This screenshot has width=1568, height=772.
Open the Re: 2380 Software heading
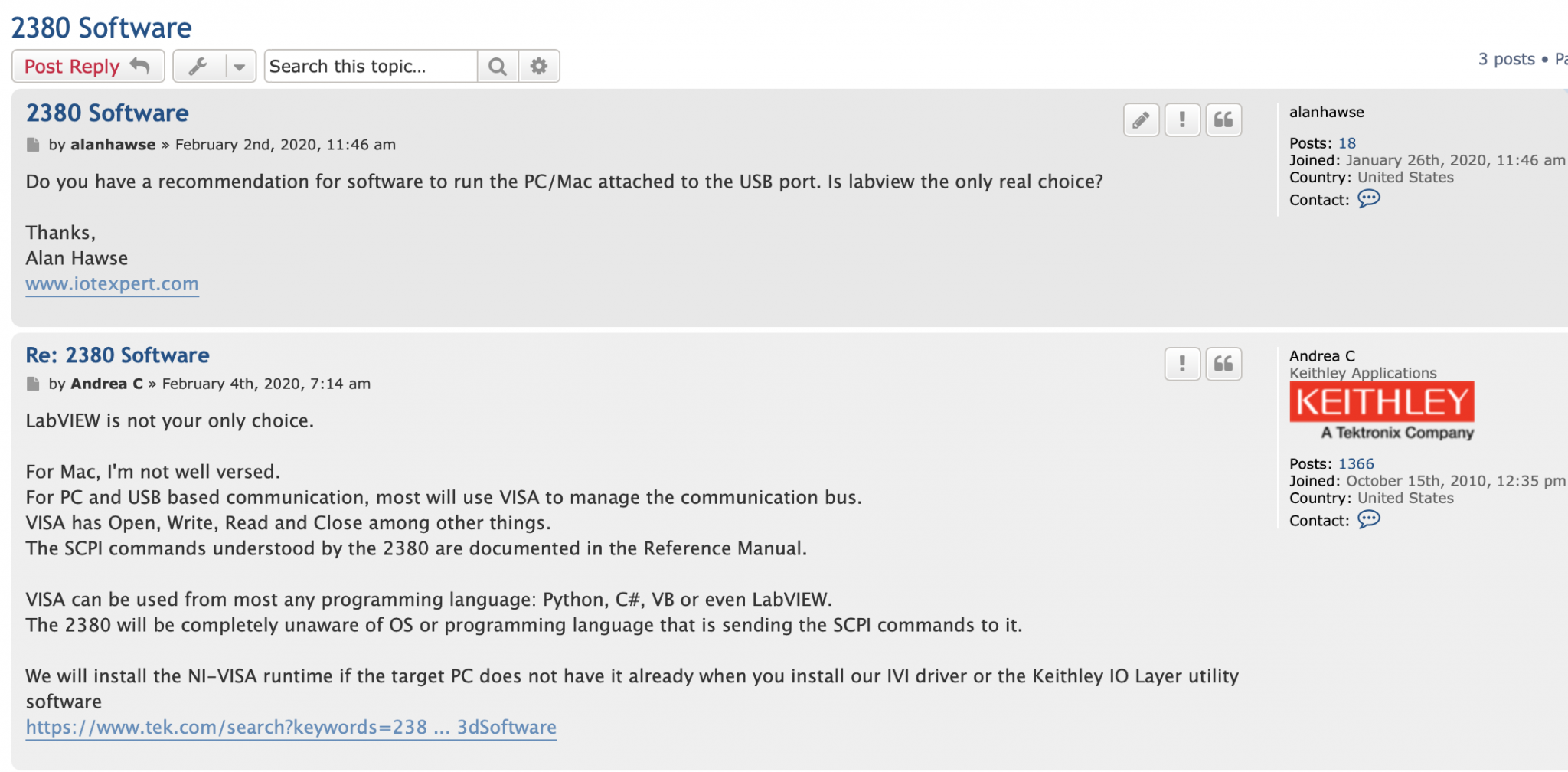117,355
